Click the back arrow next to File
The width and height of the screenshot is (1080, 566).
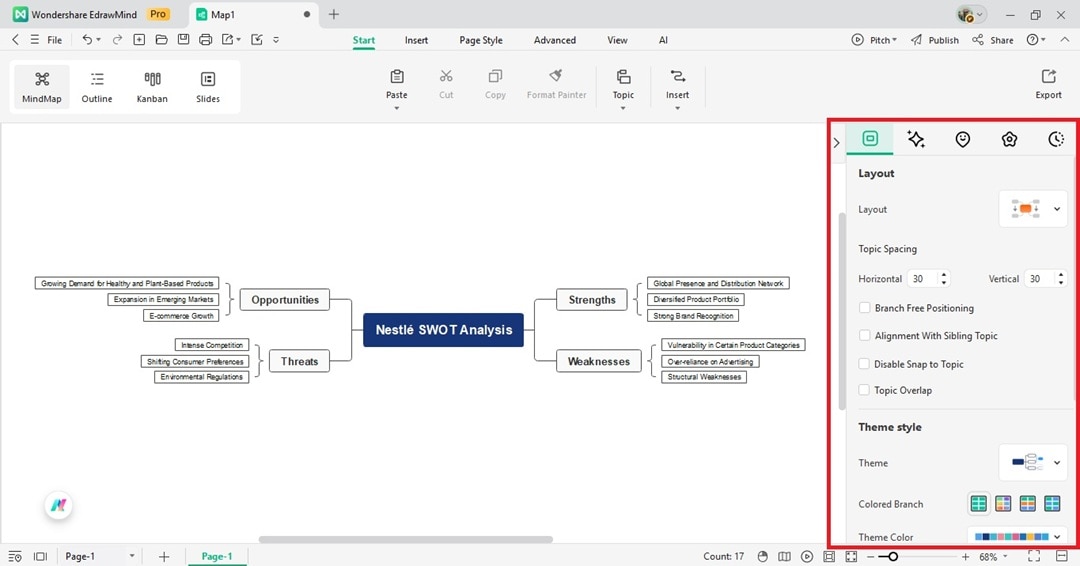coord(15,40)
